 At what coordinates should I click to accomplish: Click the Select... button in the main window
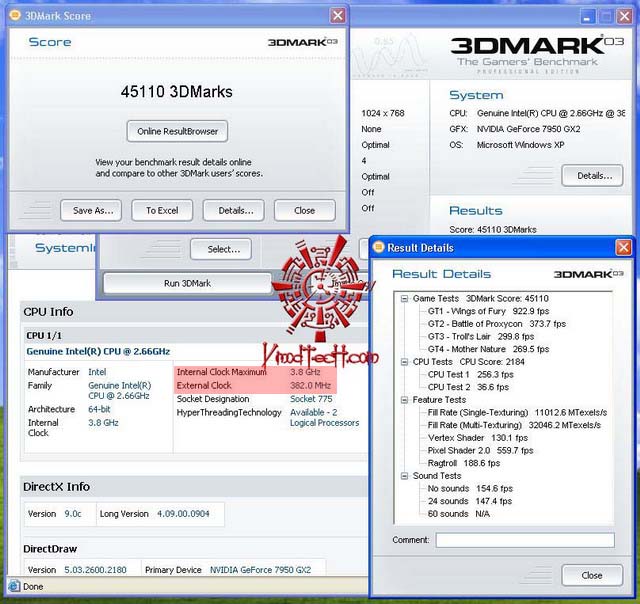[221, 249]
